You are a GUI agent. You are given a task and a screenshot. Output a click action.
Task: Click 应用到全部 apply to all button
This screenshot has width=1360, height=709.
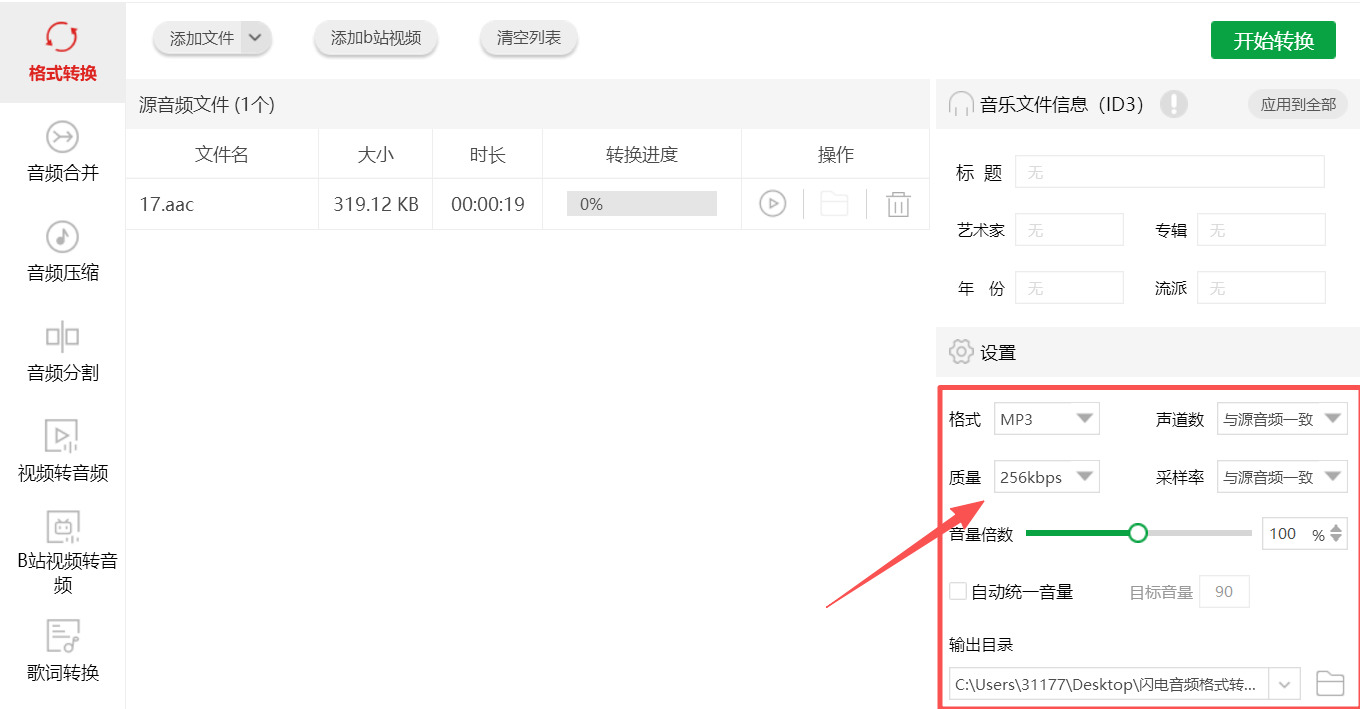[1298, 104]
